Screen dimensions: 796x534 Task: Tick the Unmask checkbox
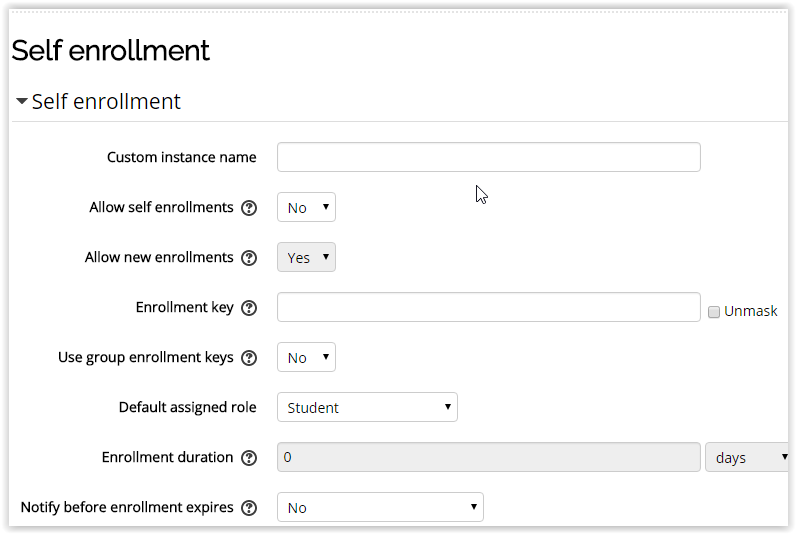(714, 312)
